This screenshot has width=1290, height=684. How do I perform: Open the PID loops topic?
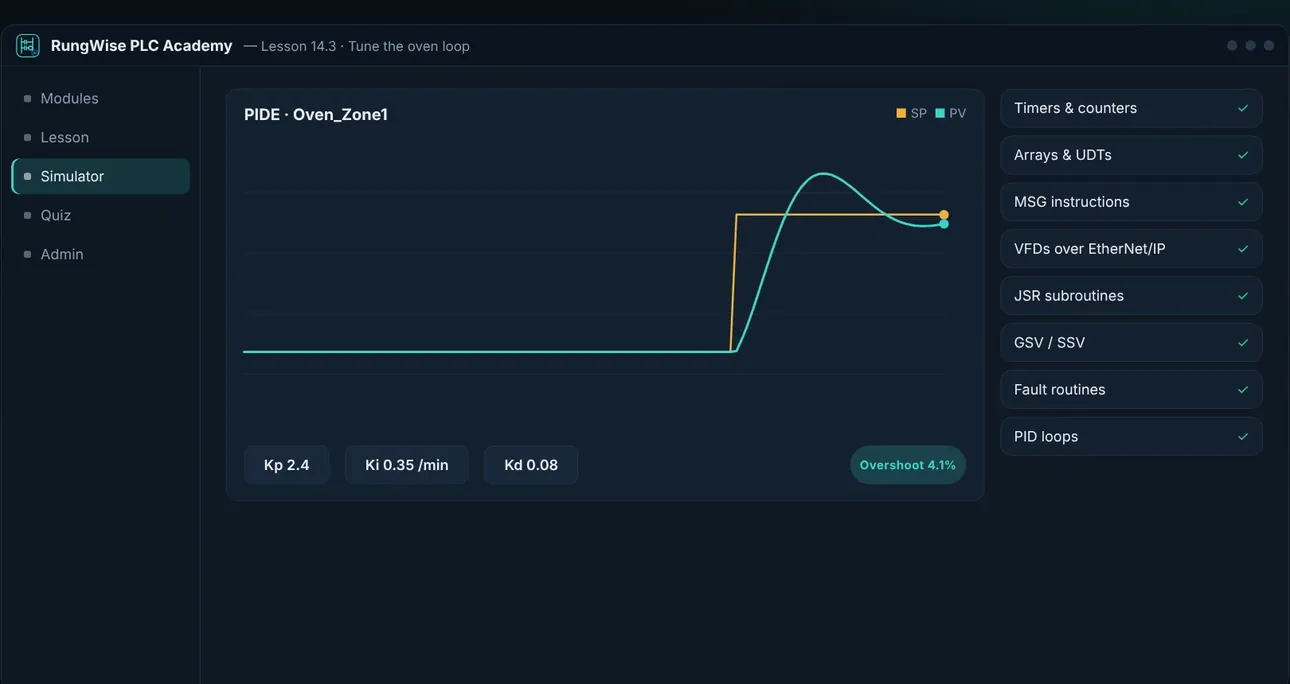[1131, 437]
